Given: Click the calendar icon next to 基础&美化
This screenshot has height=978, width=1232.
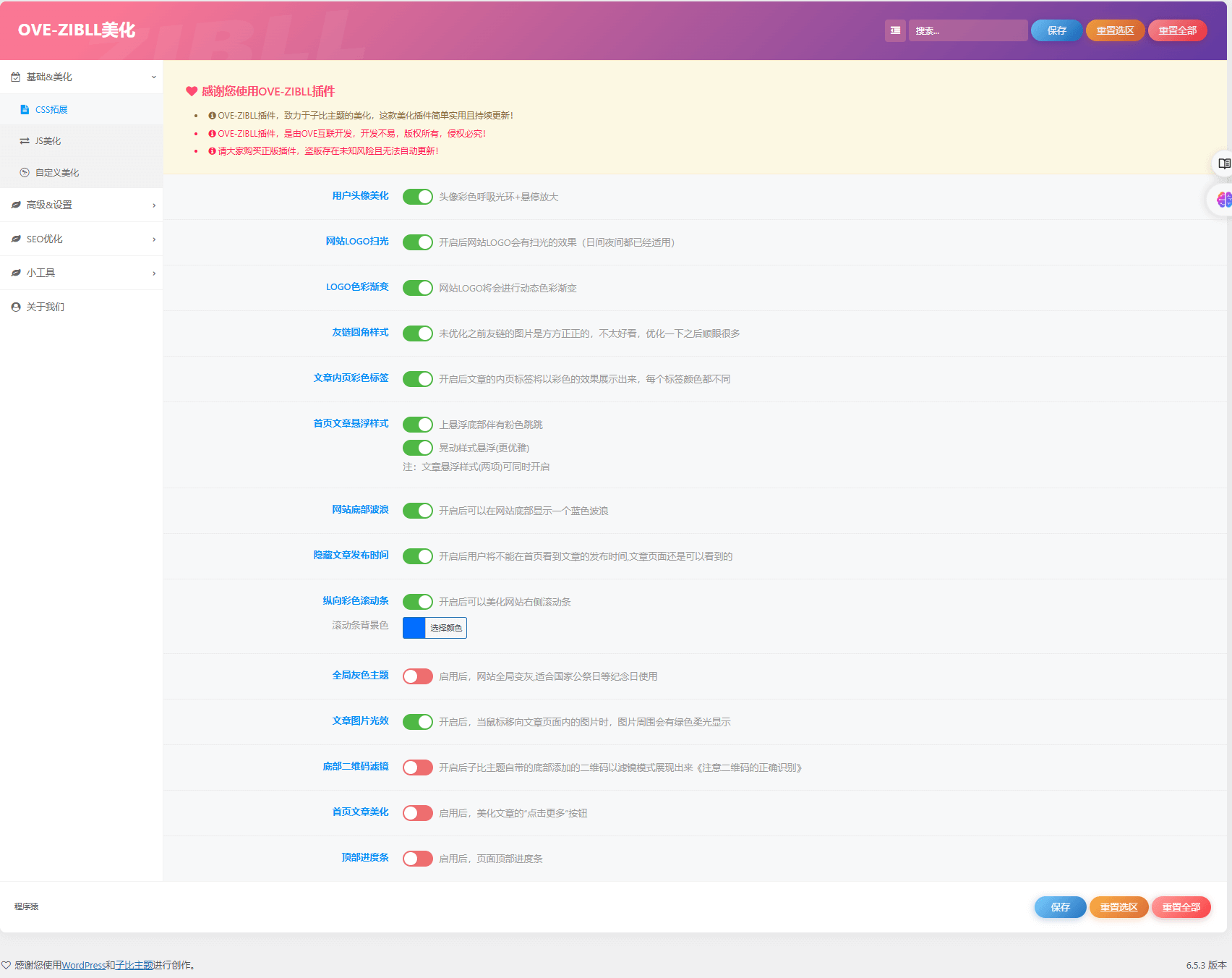Looking at the screenshot, I should pos(16,77).
